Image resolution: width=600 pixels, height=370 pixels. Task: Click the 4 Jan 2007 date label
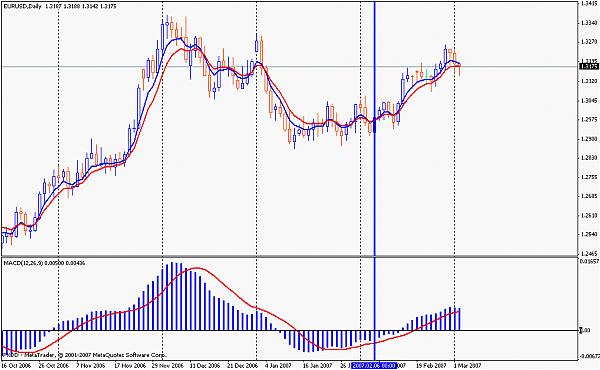[x=279, y=366]
